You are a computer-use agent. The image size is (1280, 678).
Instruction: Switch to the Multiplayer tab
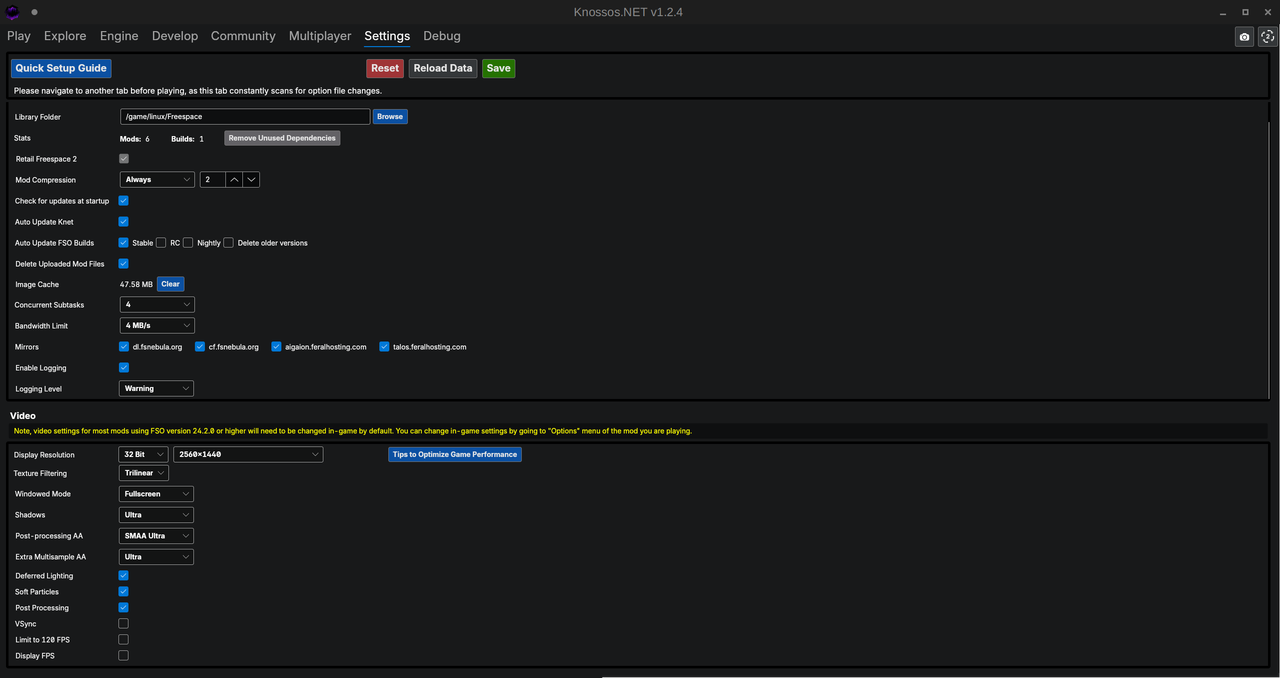point(320,36)
